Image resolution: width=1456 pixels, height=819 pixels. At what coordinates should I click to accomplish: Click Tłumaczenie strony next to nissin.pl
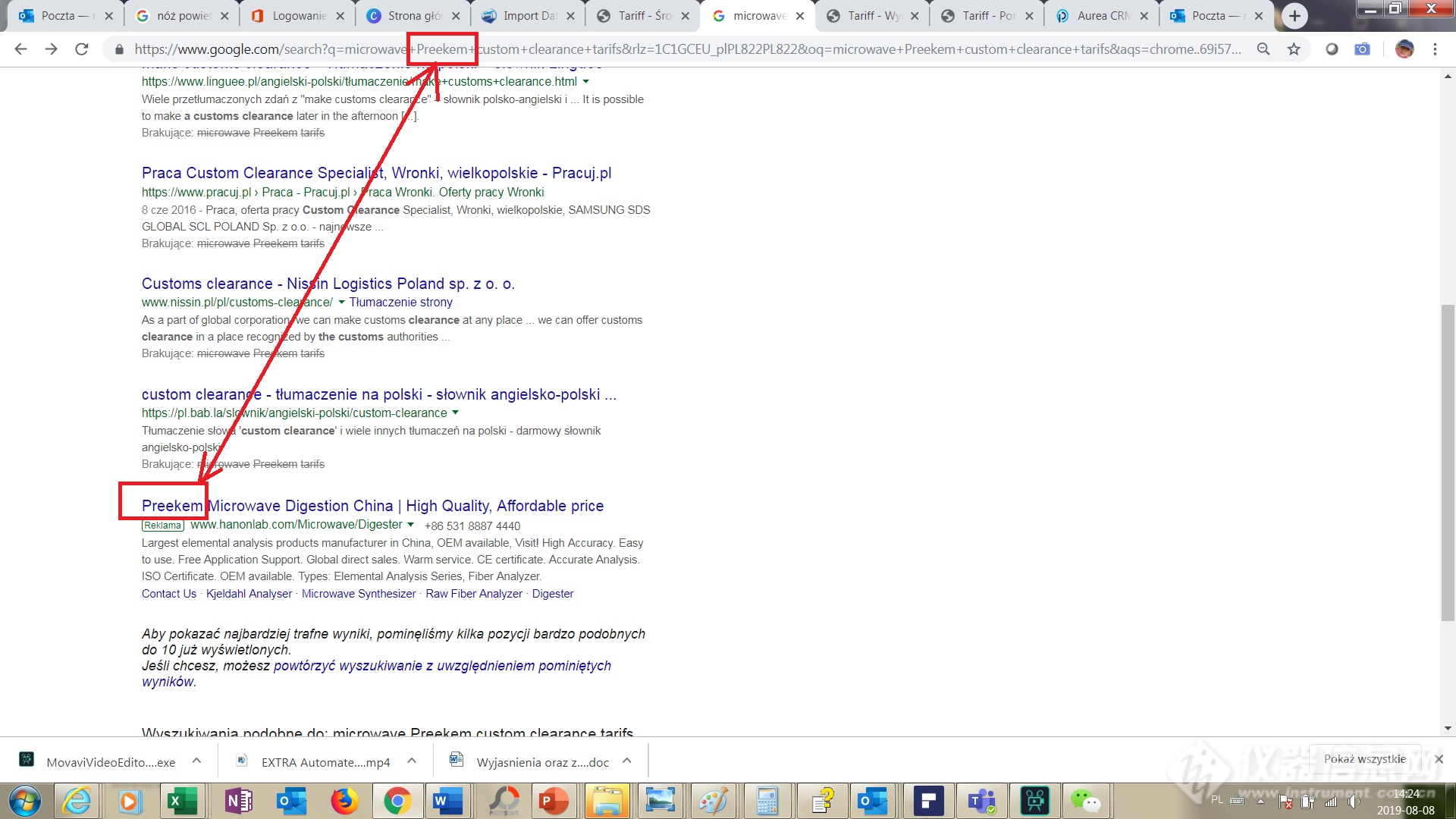click(400, 303)
